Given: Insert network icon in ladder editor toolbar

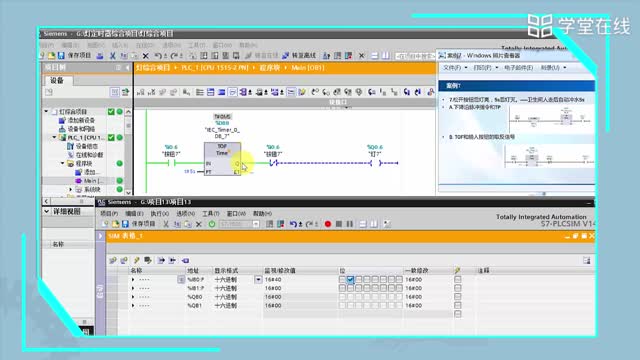Looking at the screenshot, I should tap(140, 92).
